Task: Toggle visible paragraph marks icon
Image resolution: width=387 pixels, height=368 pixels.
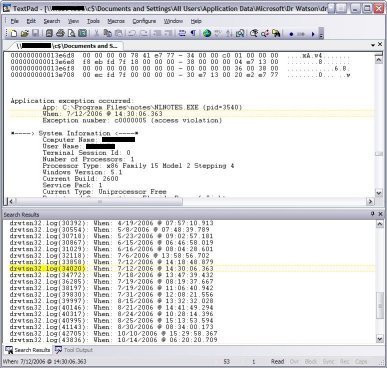Action: [x=193, y=33]
